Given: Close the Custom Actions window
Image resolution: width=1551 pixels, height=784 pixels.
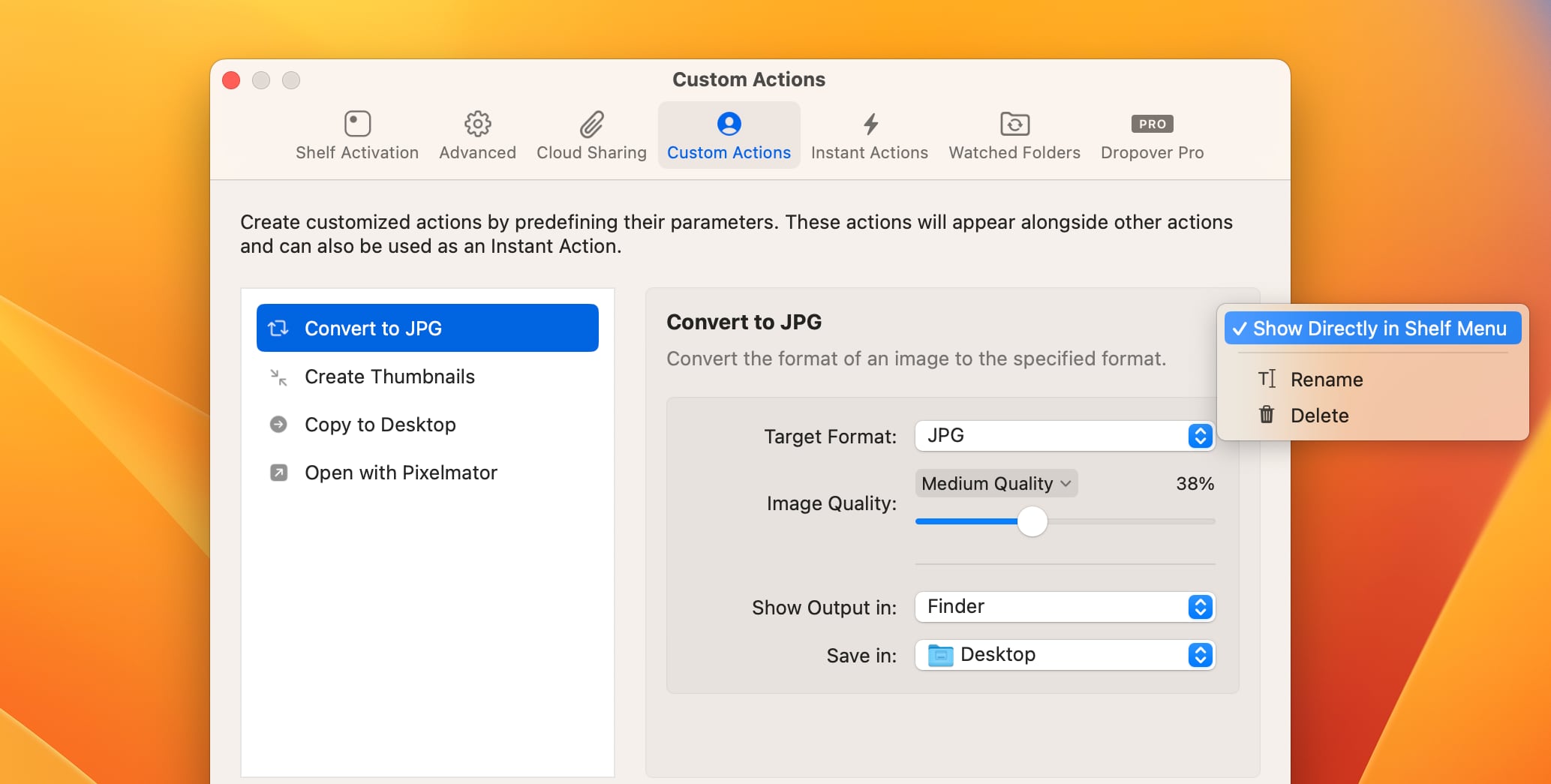Looking at the screenshot, I should [231, 80].
